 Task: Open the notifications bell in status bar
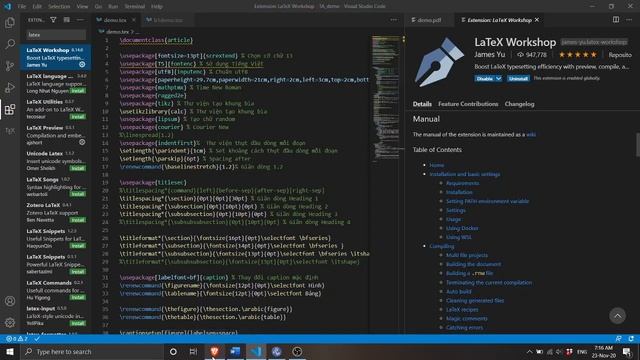point(631,339)
